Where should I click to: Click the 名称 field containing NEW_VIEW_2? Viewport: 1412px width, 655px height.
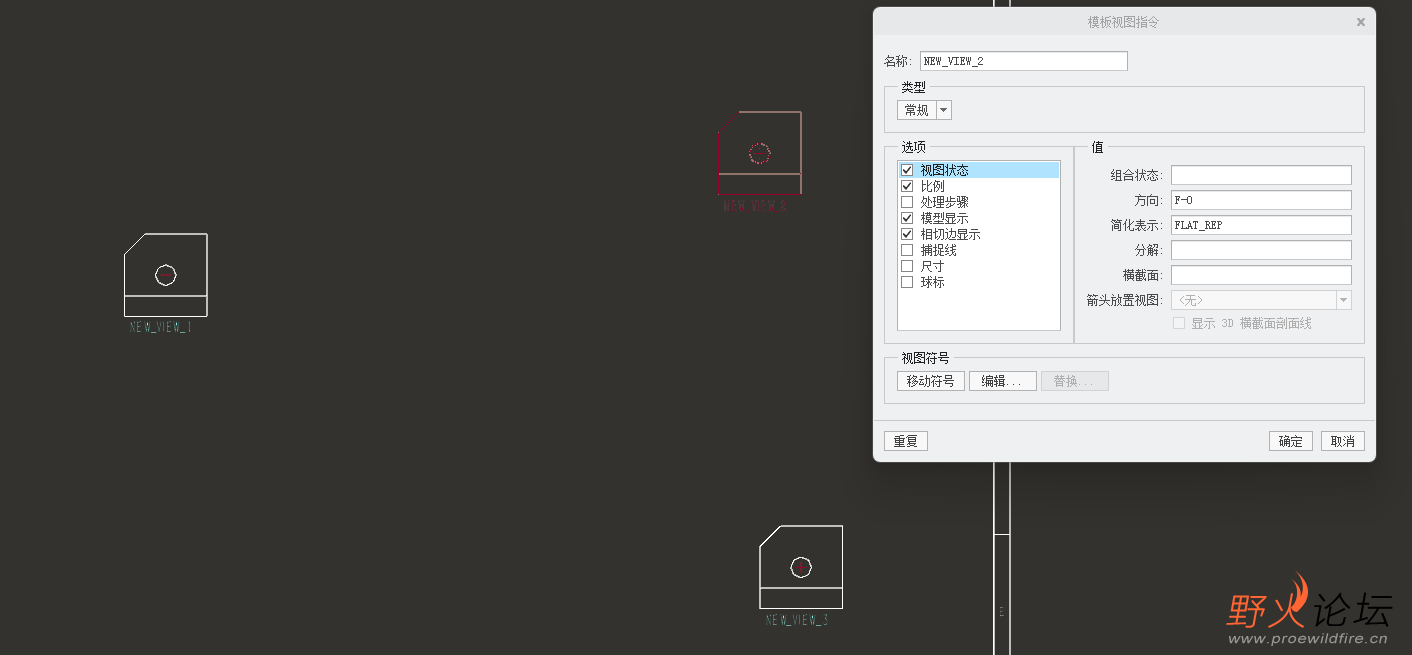click(x=1024, y=61)
